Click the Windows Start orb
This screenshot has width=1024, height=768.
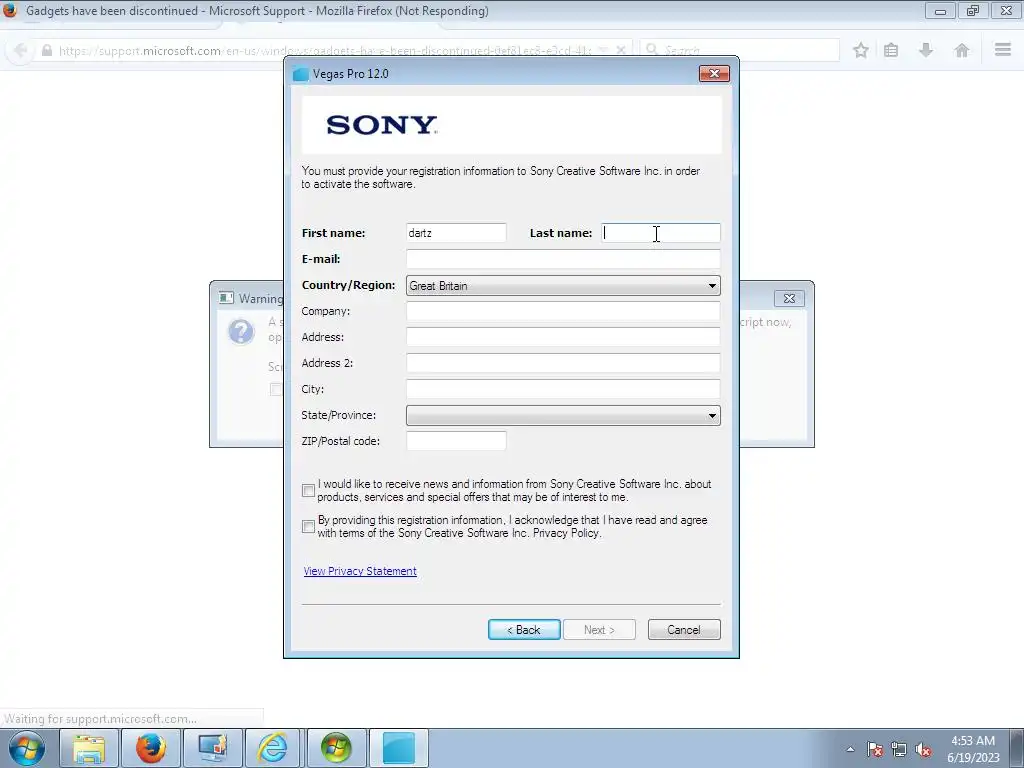27,748
